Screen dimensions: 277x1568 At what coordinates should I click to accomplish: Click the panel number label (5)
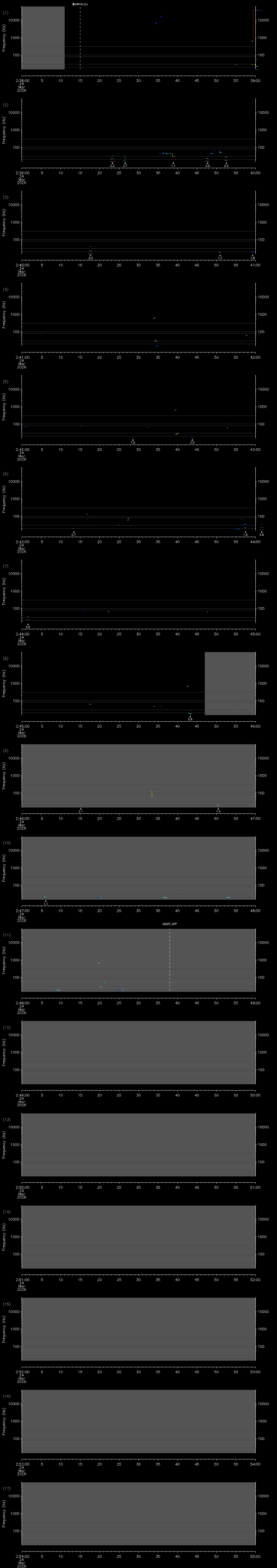coord(5,382)
